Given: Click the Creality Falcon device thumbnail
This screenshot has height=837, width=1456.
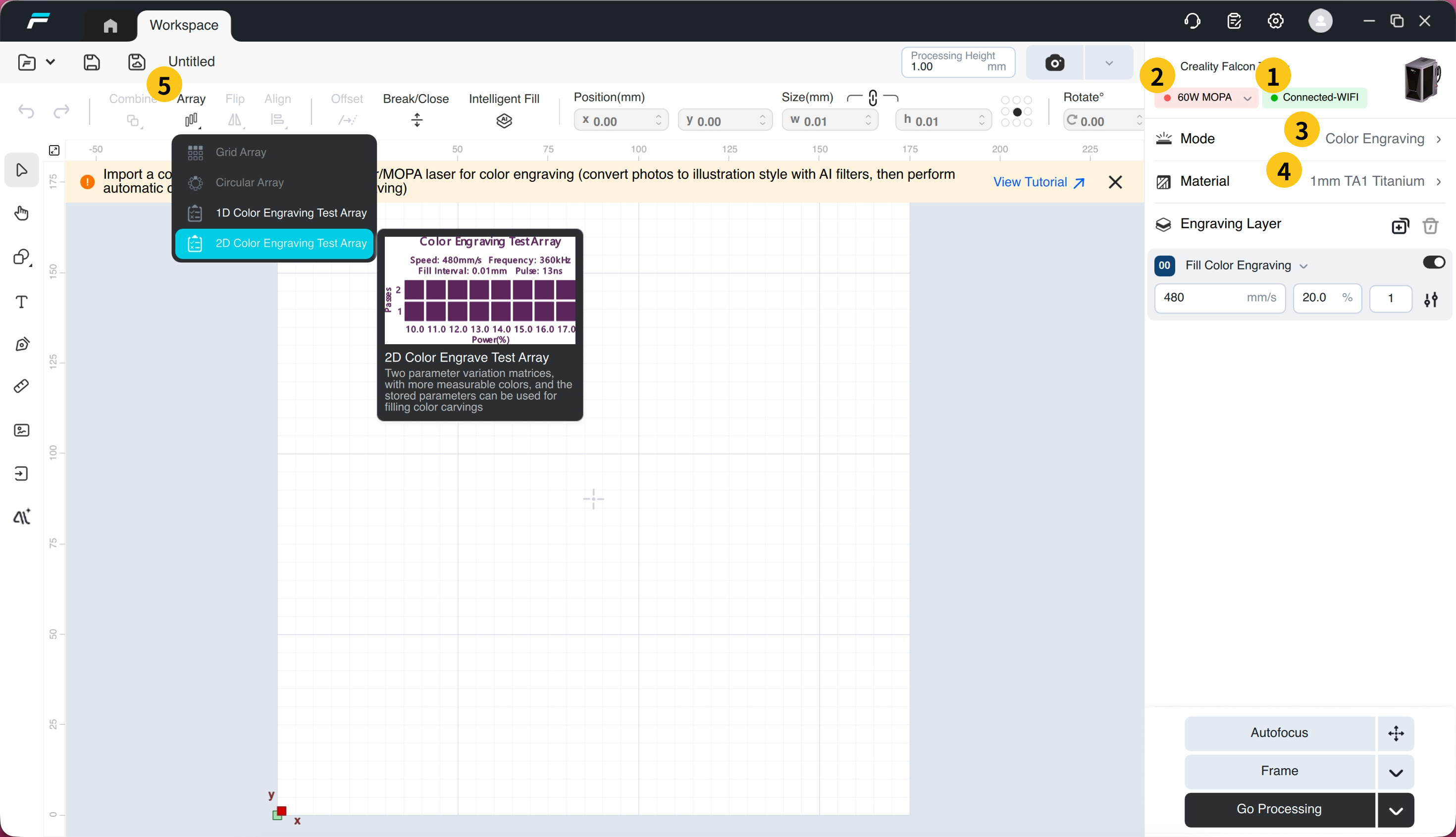Looking at the screenshot, I should 1422,79.
